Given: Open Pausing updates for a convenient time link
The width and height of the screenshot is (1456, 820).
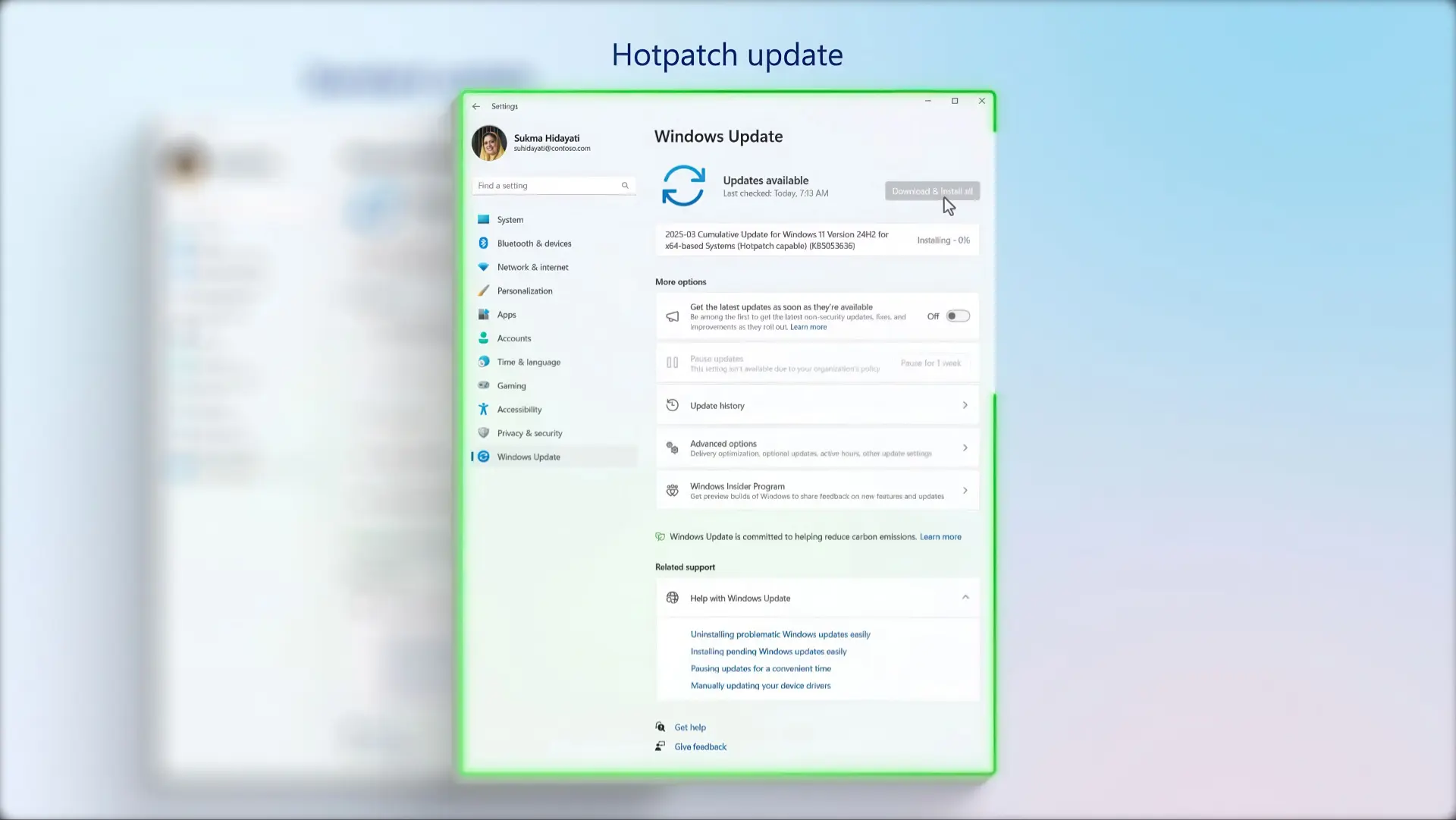Looking at the screenshot, I should click(761, 669).
